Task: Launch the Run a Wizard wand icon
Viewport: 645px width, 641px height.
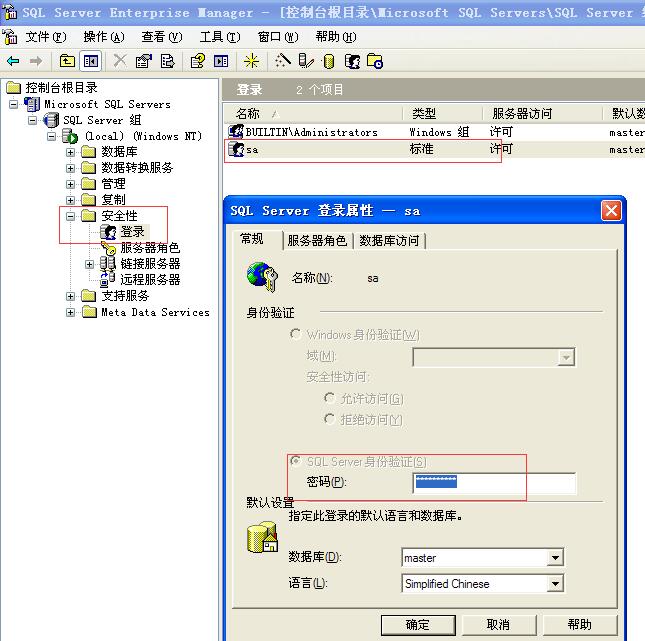Action: [x=283, y=61]
